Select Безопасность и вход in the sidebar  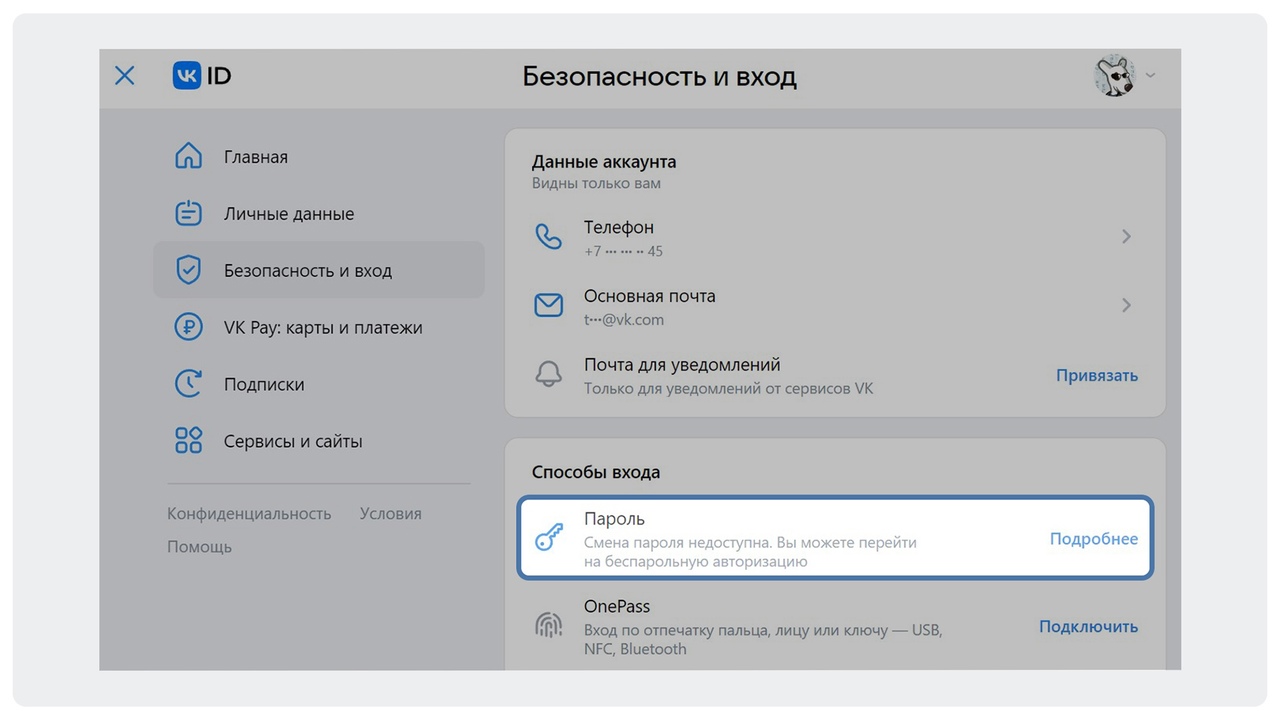tap(319, 270)
